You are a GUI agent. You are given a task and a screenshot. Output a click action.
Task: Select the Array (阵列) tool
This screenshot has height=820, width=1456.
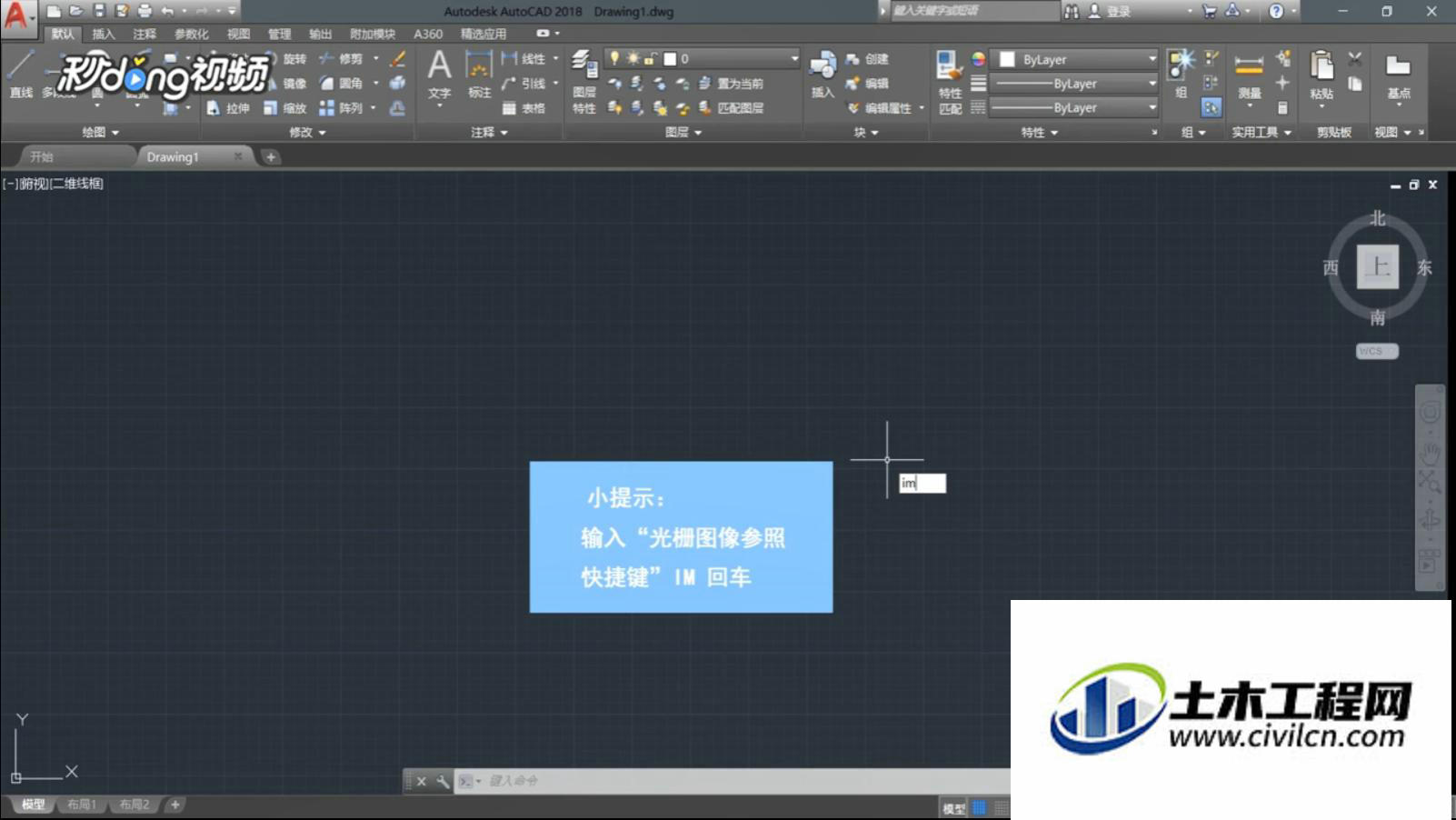[x=341, y=108]
